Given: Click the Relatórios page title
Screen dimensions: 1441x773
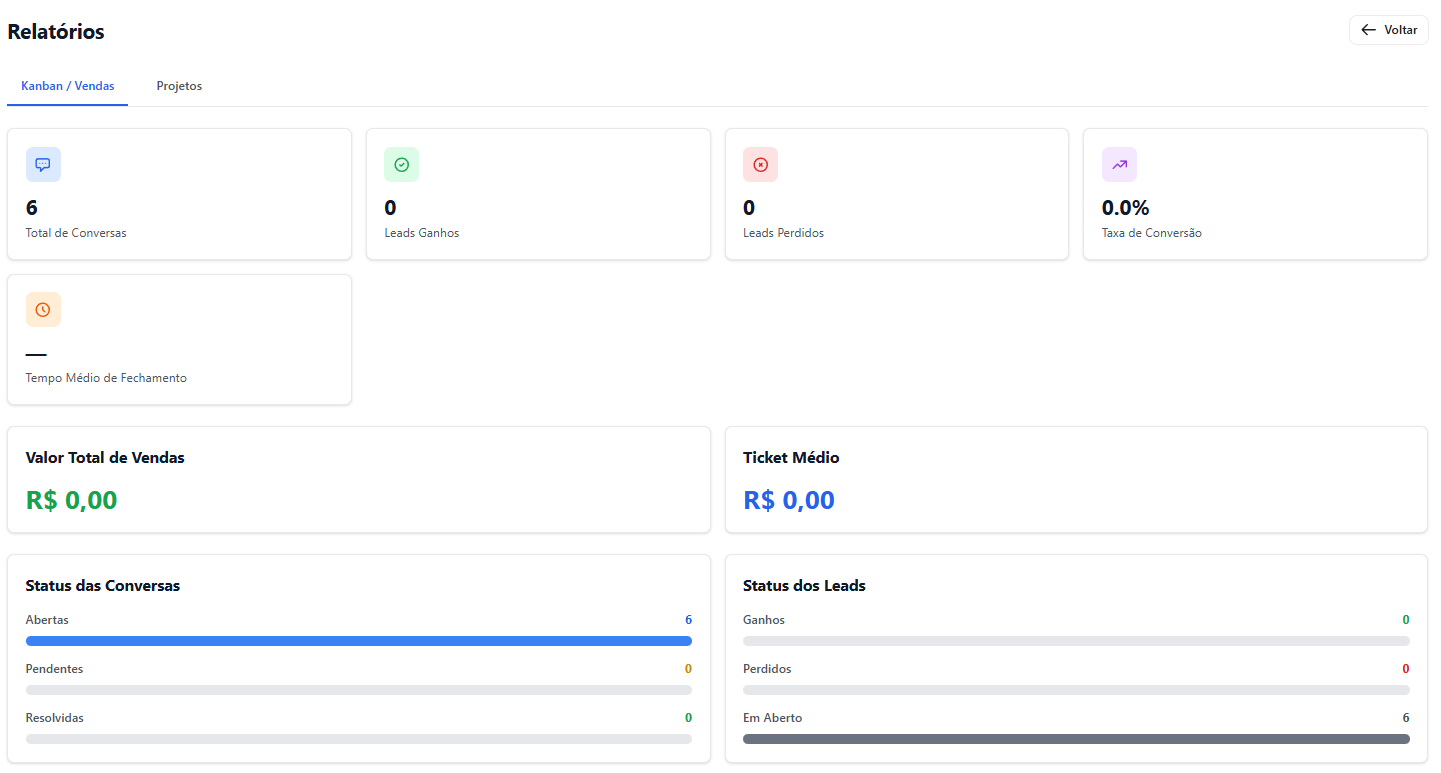Looking at the screenshot, I should click(x=55, y=31).
